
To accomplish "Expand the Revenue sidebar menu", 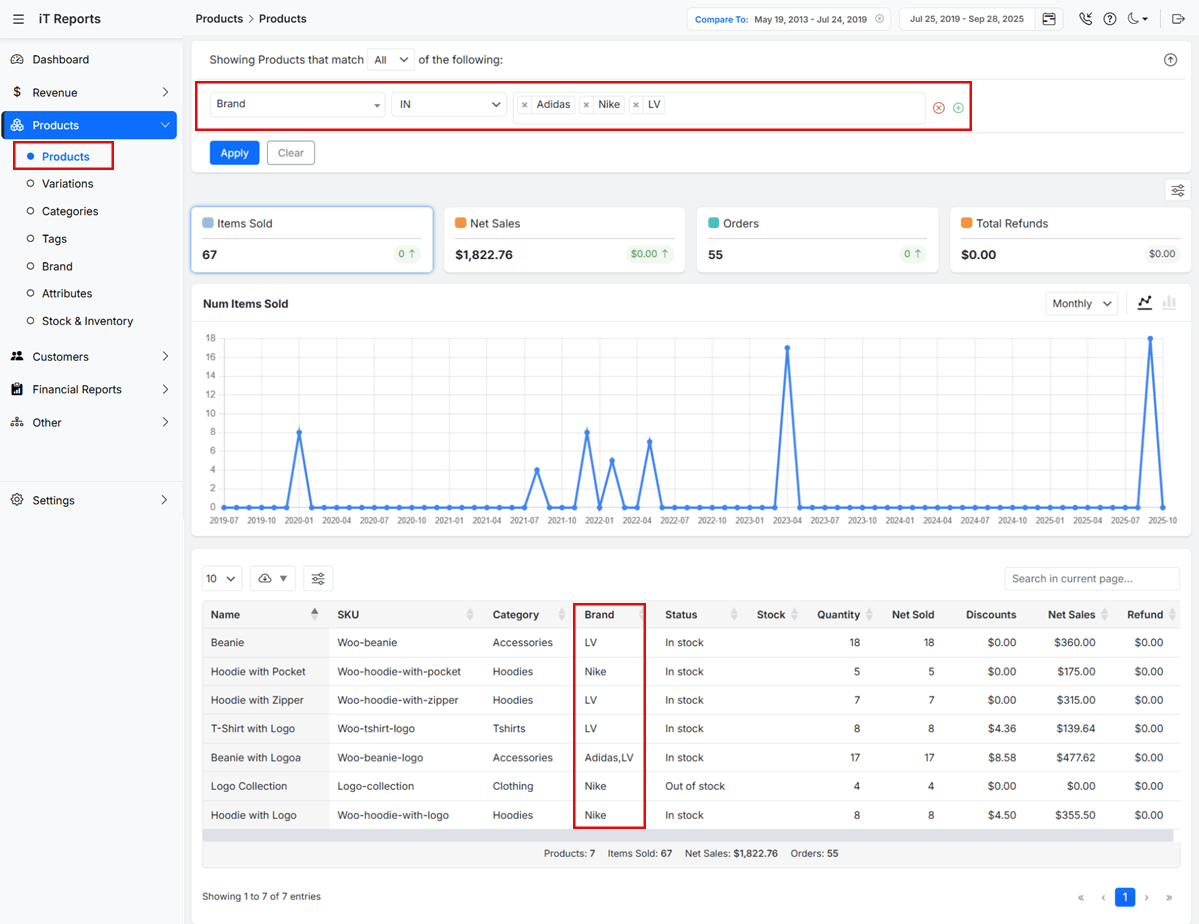I will (90, 92).
